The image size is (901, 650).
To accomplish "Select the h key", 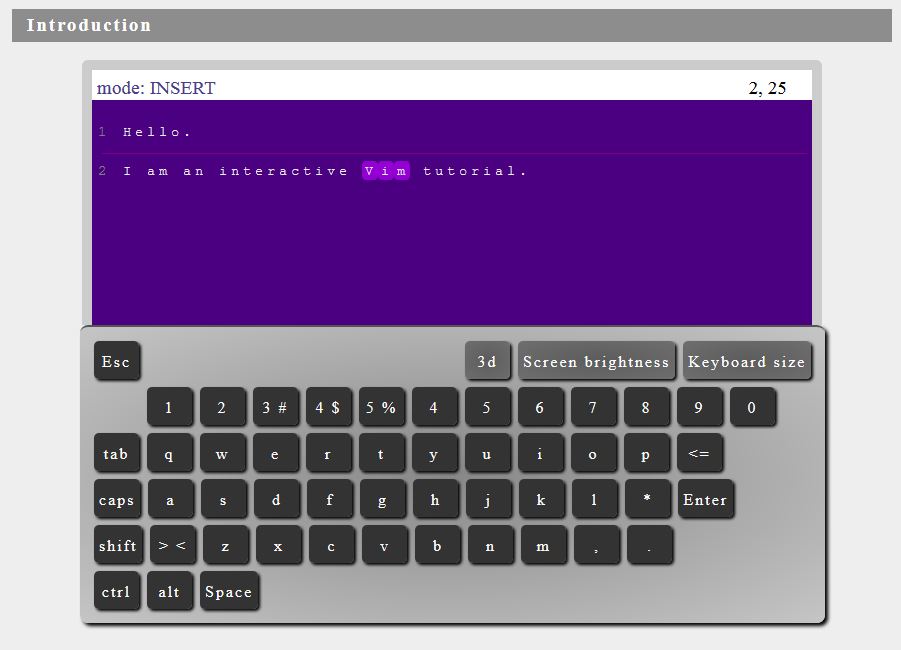I will point(436,499).
